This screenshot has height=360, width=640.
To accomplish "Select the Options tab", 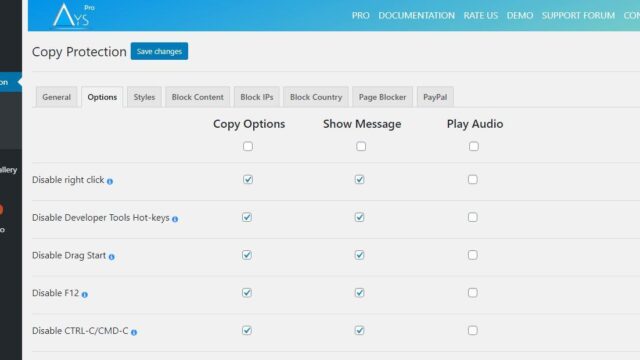I will [x=102, y=97].
